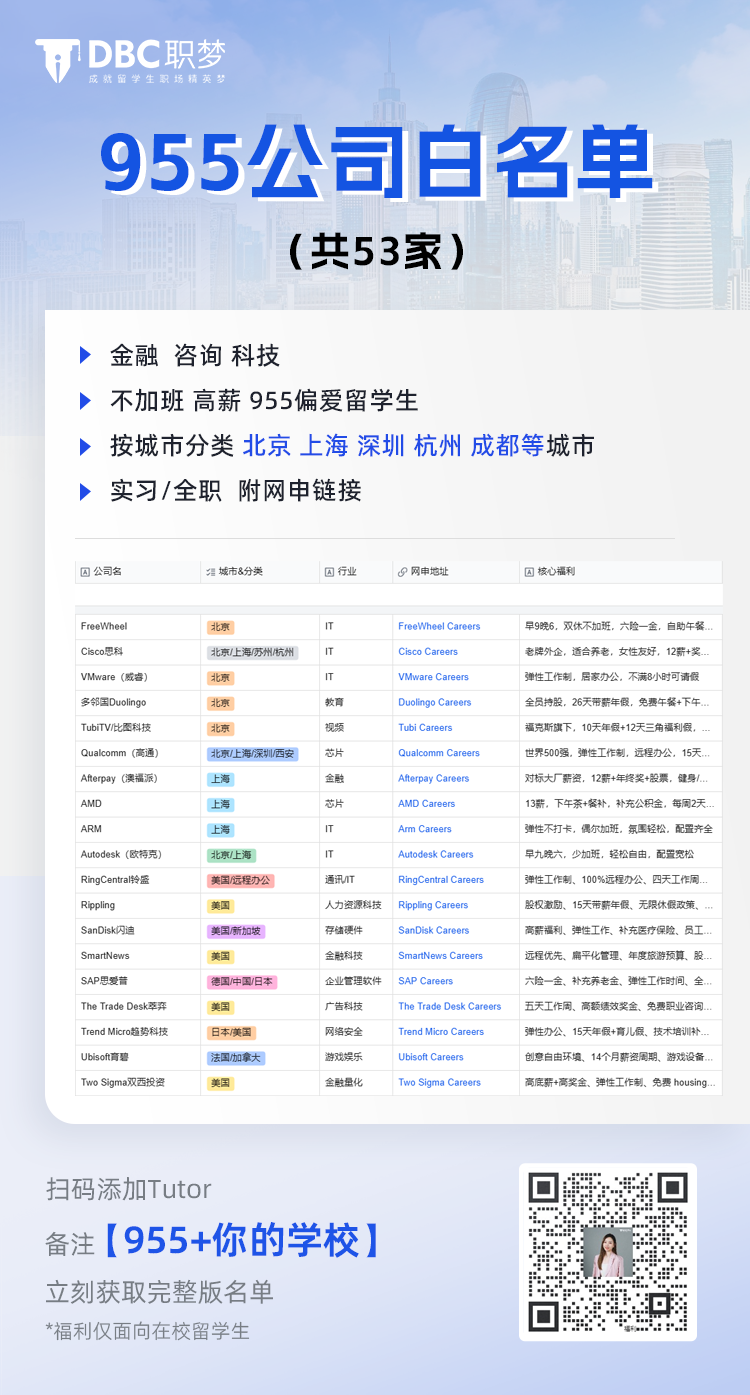
Task: Click the 核心福利 column header icon
Action: [x=529, y=572]
